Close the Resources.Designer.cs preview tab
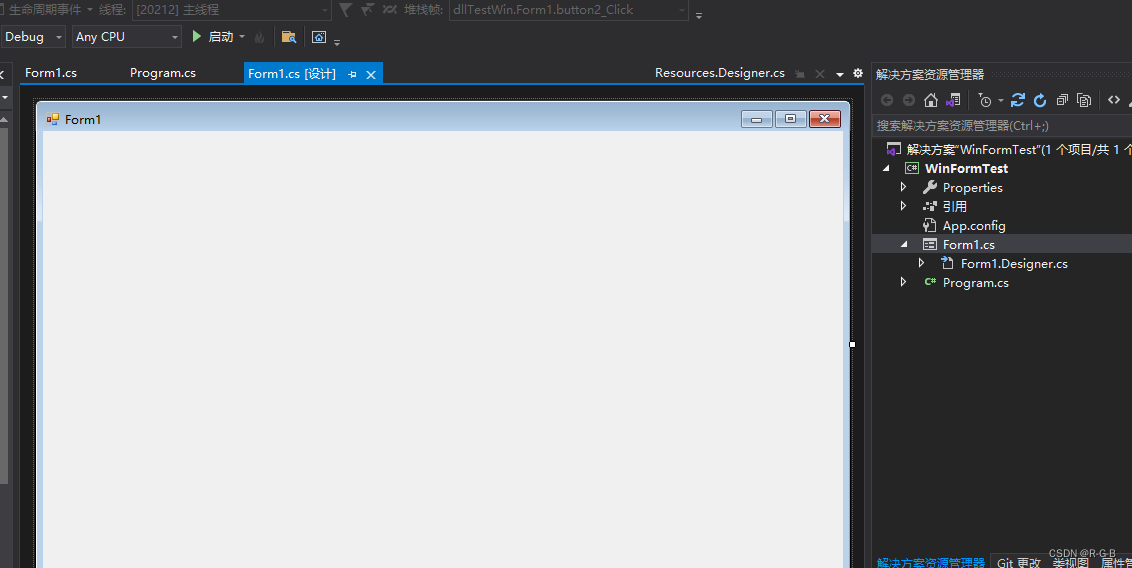The height and width of the screenshot is (568, 1132). tap(819, 74)
